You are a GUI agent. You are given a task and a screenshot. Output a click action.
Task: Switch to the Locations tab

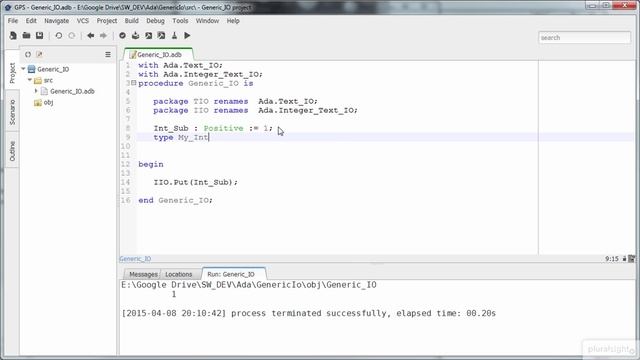click(x=179, y=274)
